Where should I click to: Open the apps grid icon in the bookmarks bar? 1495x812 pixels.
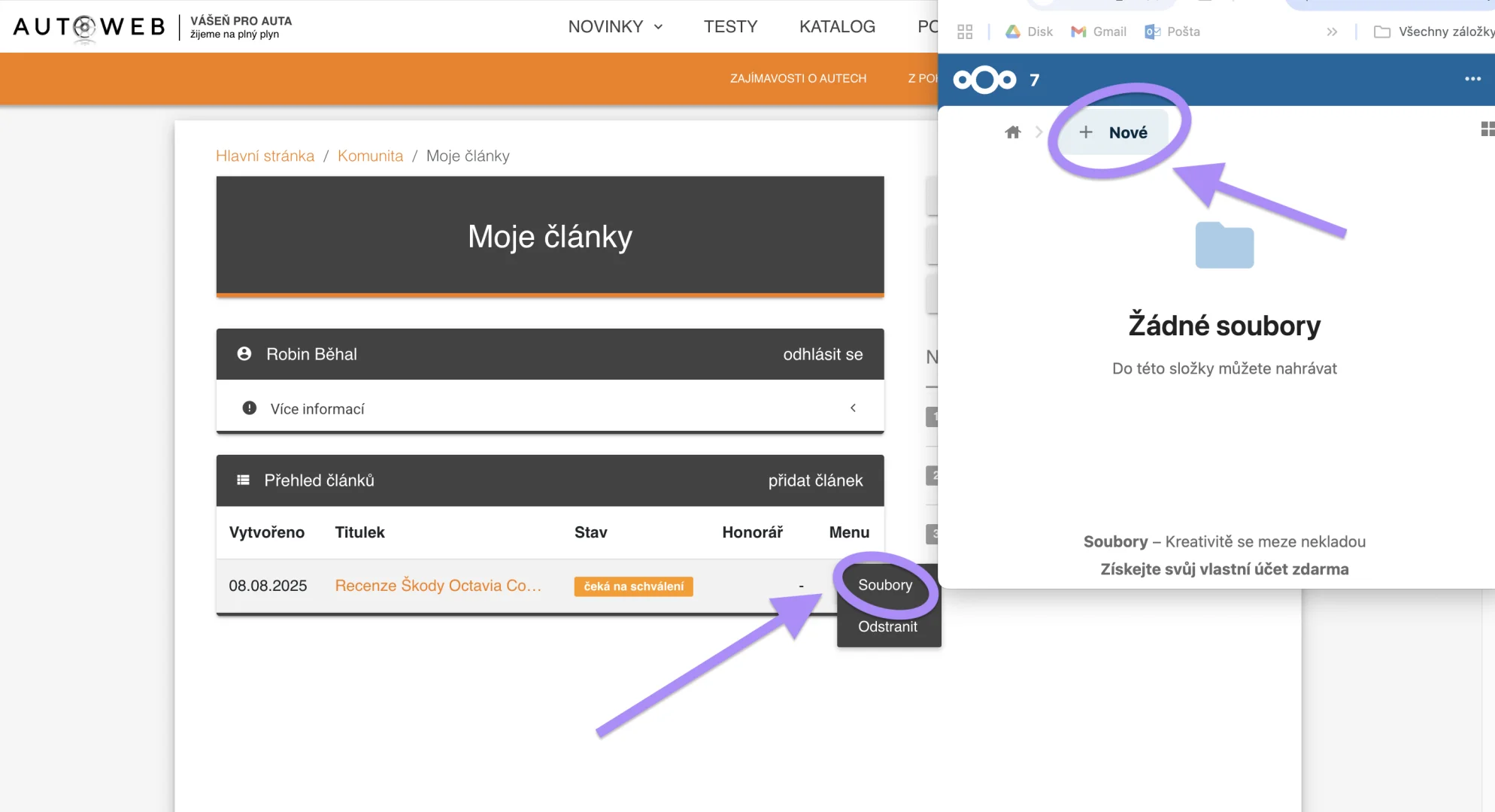click(965, 32)
